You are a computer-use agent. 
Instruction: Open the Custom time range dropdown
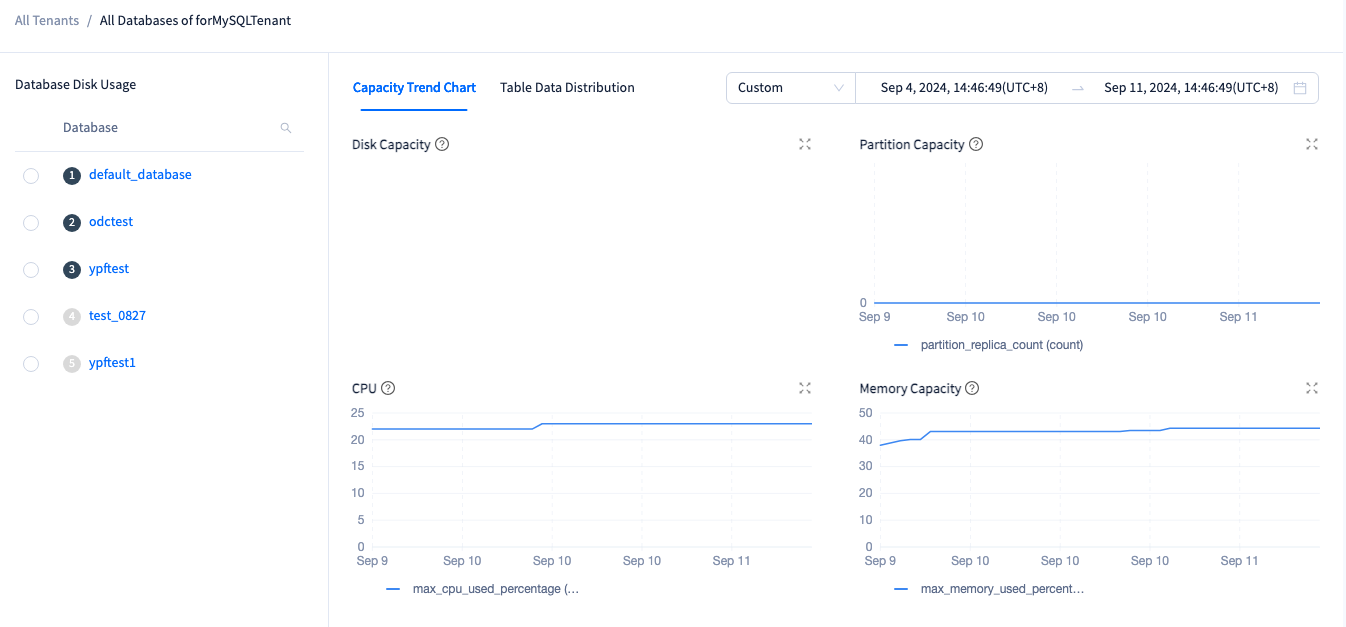(x=790, y=88)
